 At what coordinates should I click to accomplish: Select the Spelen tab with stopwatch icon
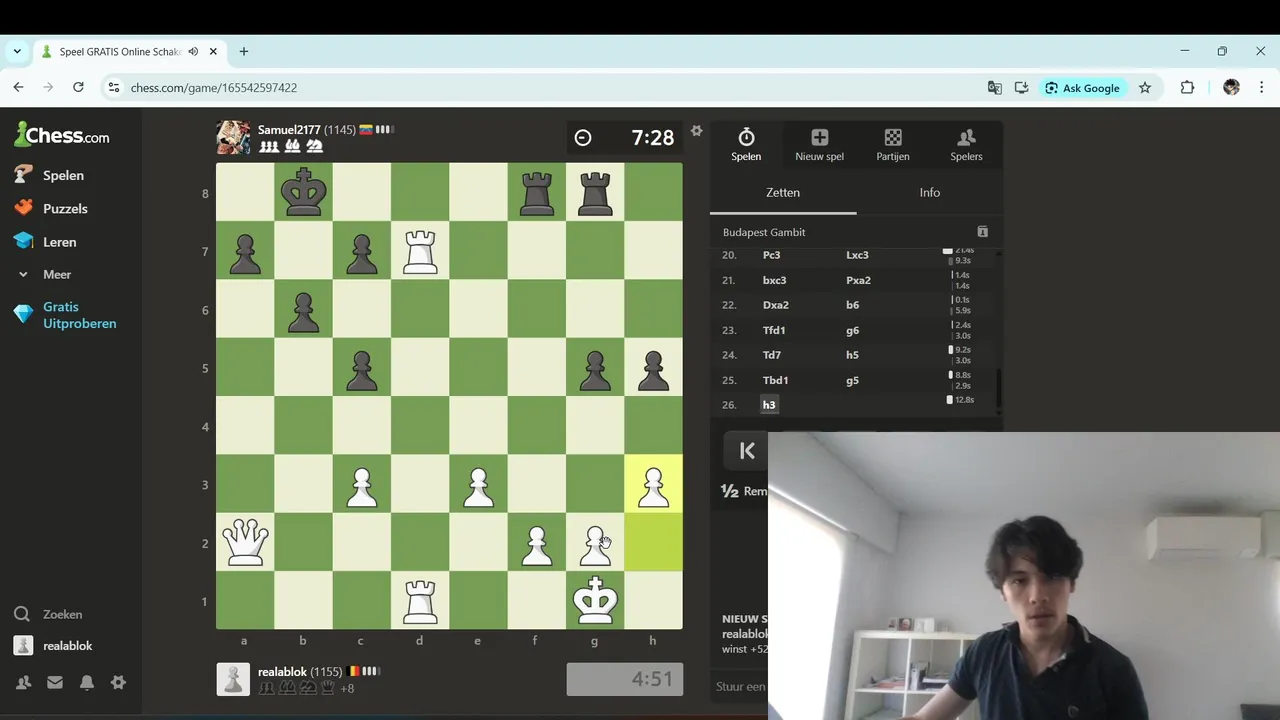[x=746, y=144]
